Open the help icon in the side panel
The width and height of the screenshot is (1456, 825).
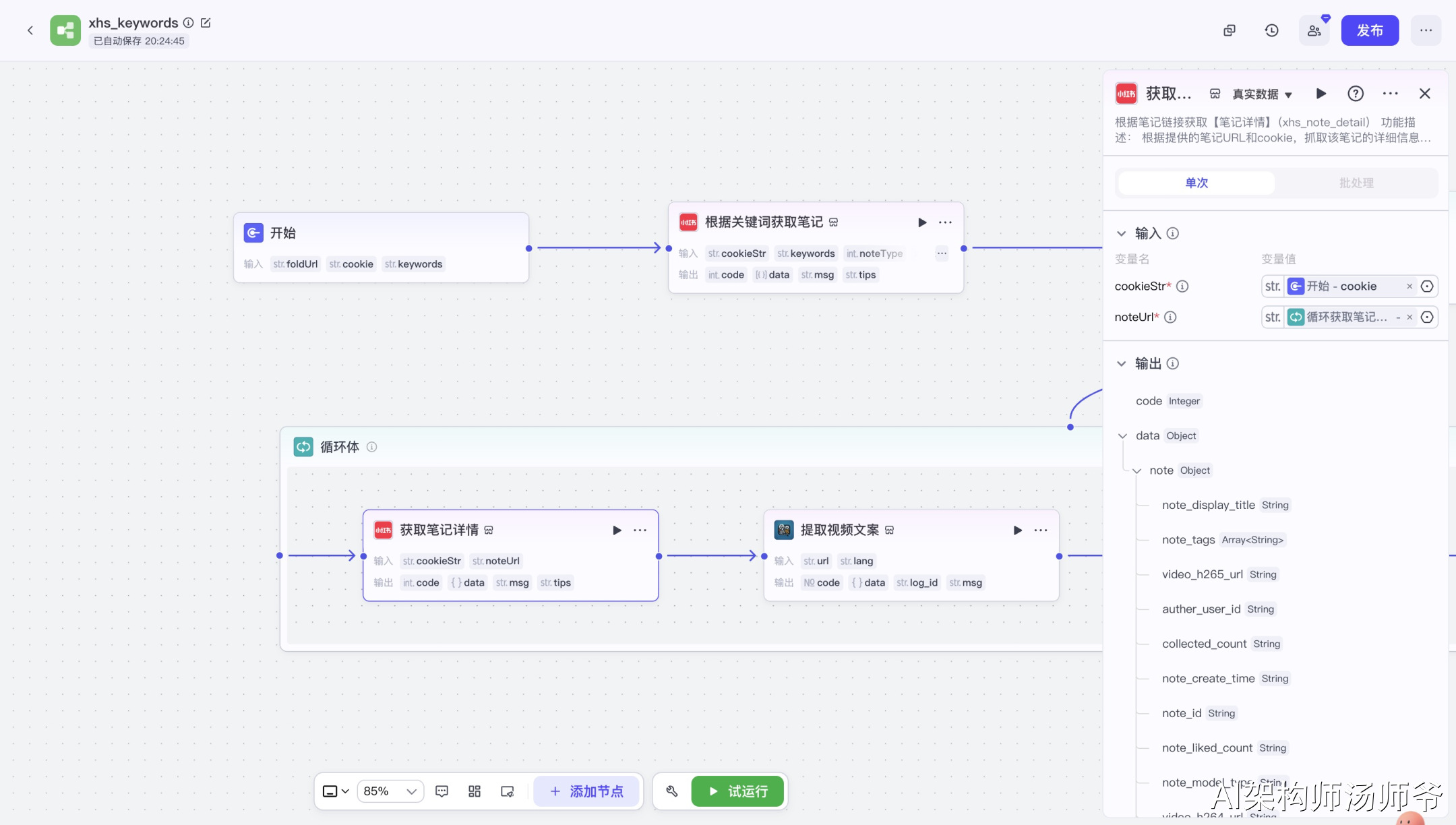pyautogui.click(x=1356, y=94)
